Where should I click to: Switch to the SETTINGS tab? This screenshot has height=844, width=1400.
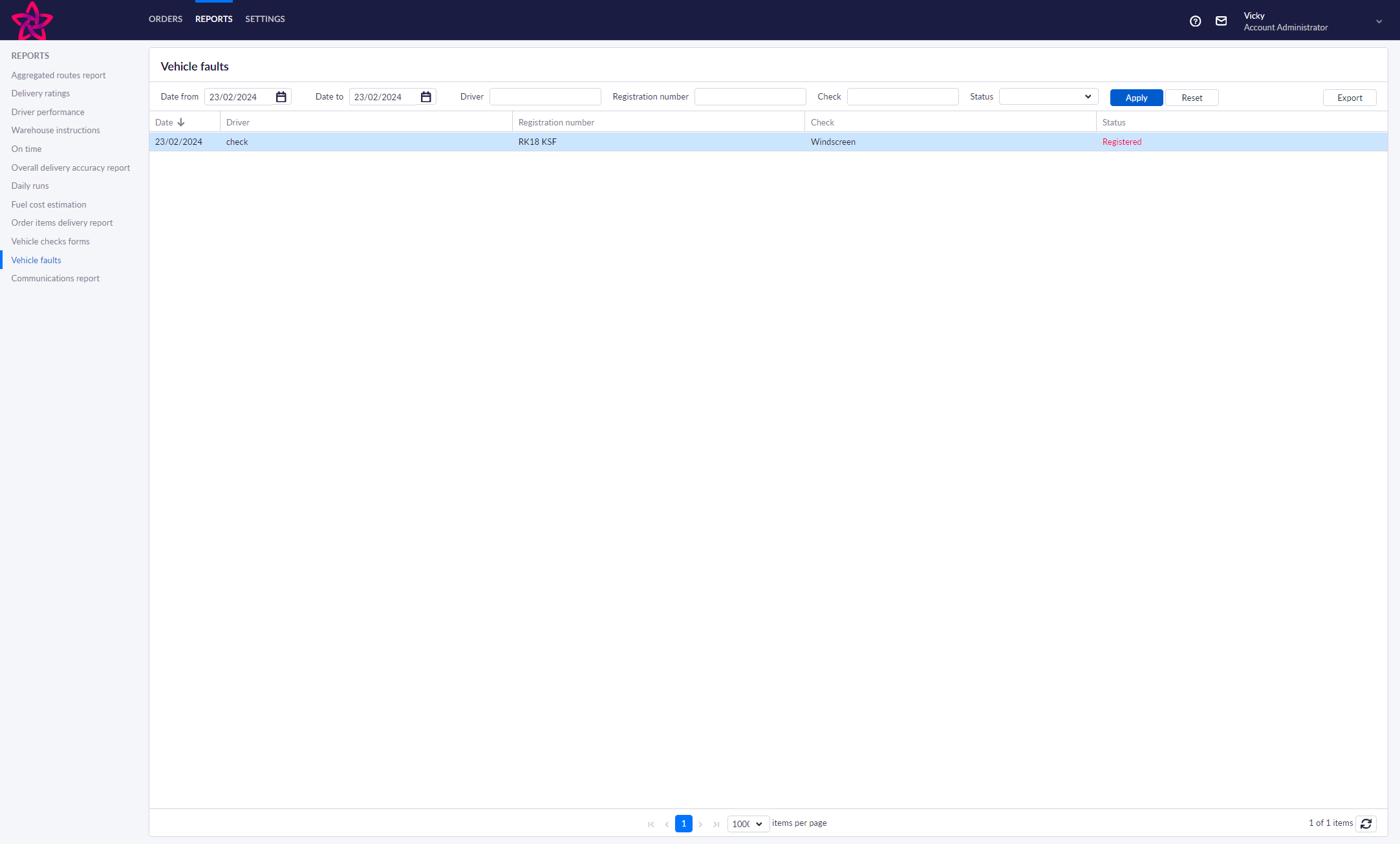click(265, 19)
